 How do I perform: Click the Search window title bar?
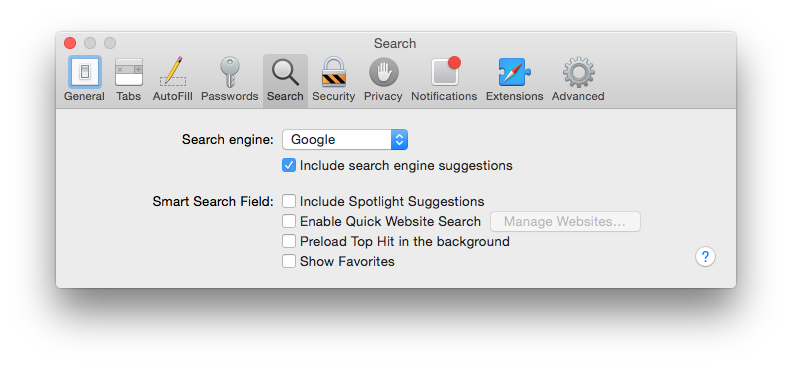pos(395,43)
